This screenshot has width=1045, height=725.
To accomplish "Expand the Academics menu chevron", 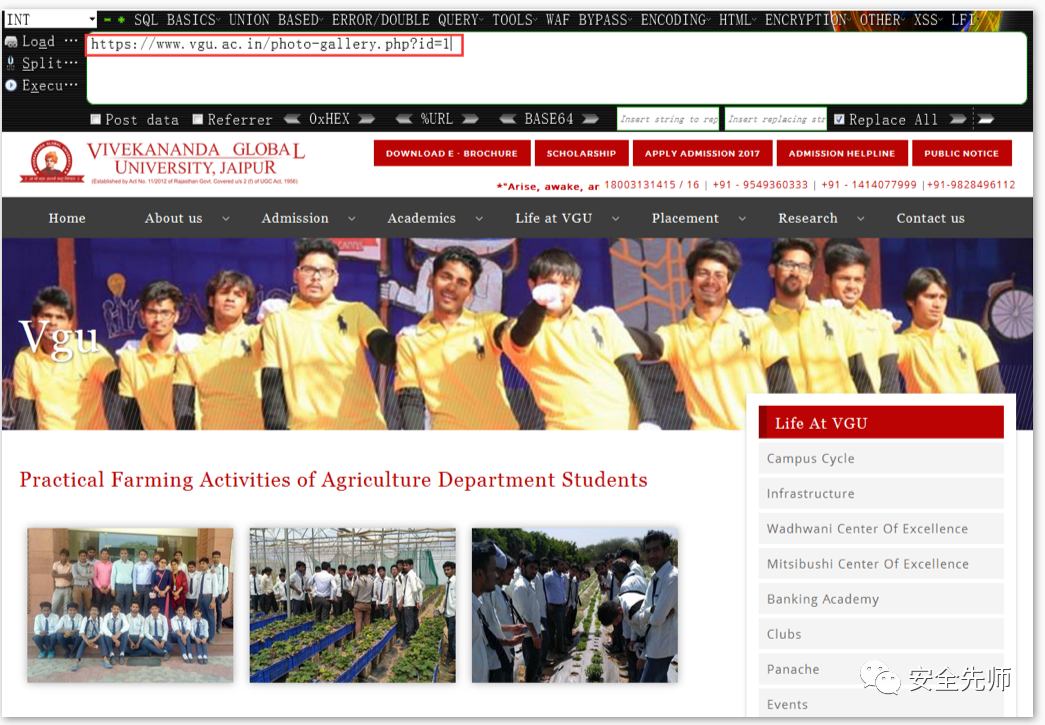I will click(x=479, y=219).
